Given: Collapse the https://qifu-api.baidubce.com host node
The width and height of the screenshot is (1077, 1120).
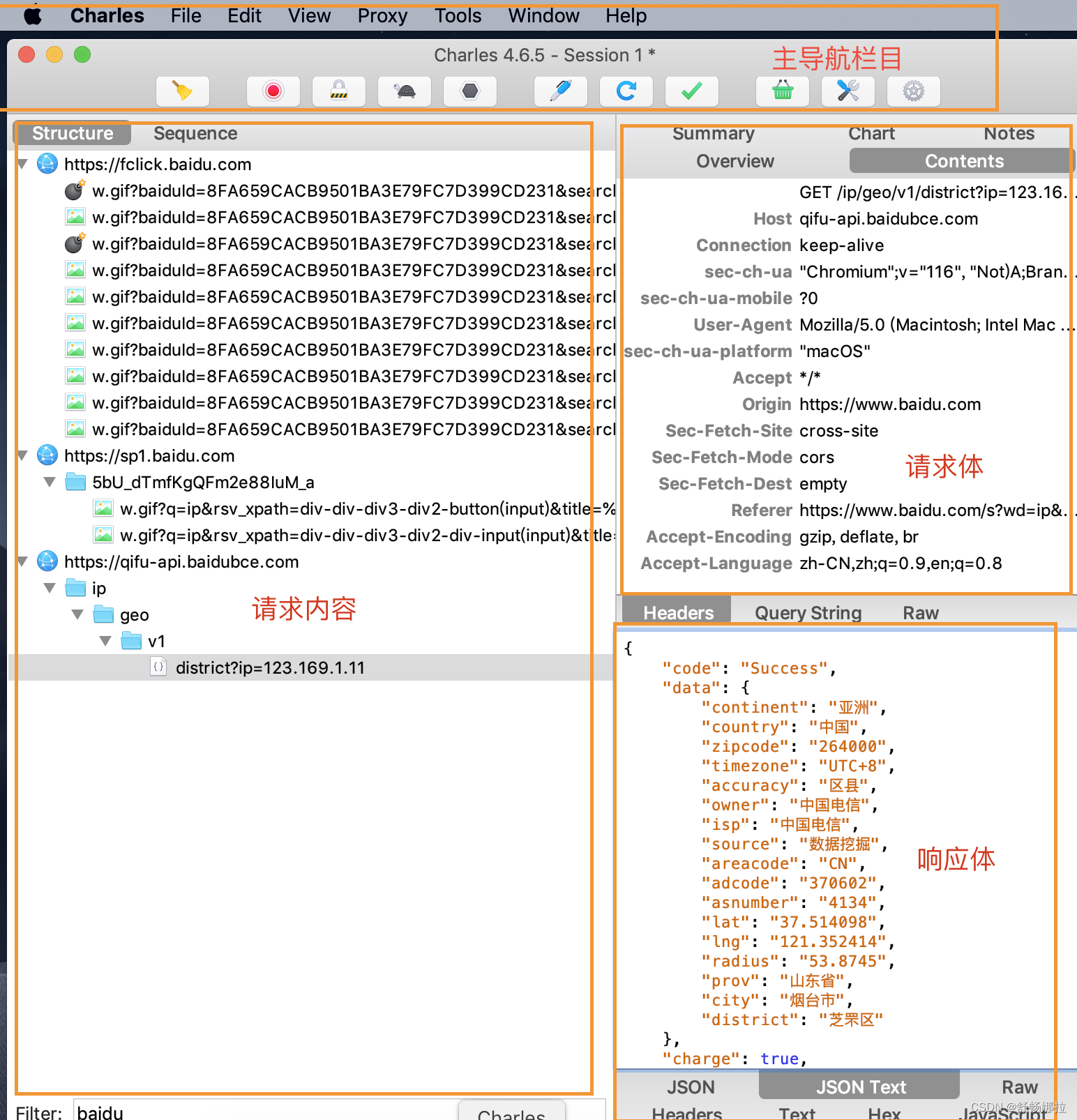Looking at the screenshot, I should pyautogui.click(x=22, y=561).
